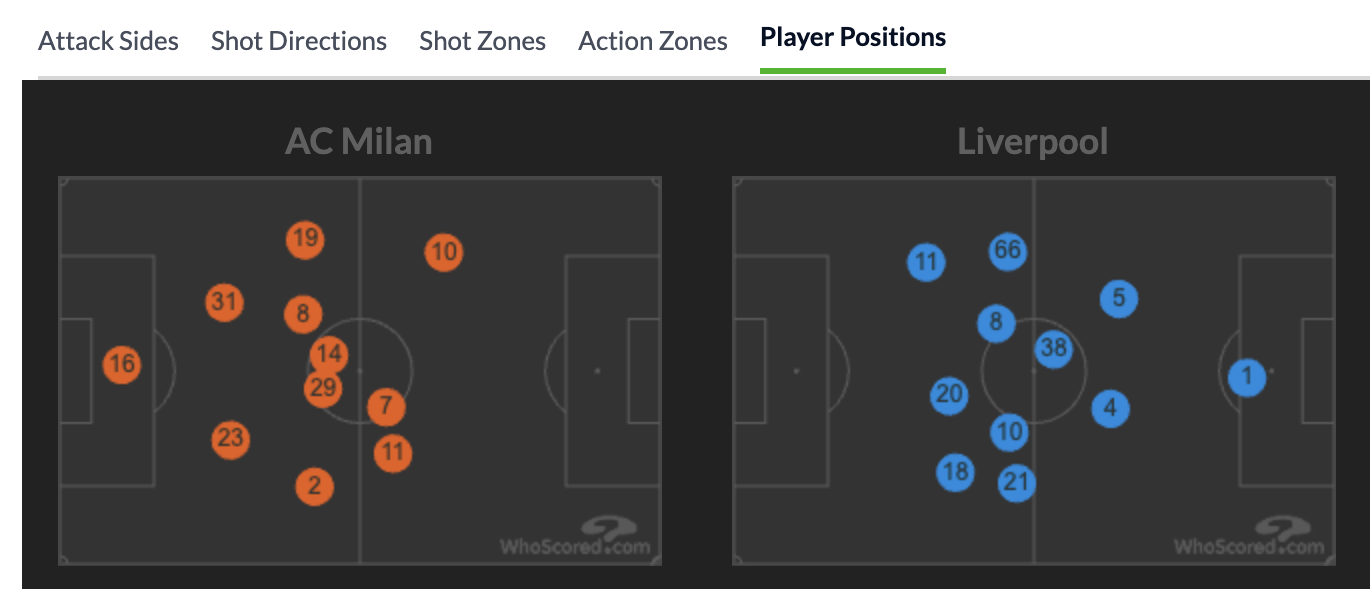Click AC Milan player 31 marker

pyautogui.click(x=225, y=302)
